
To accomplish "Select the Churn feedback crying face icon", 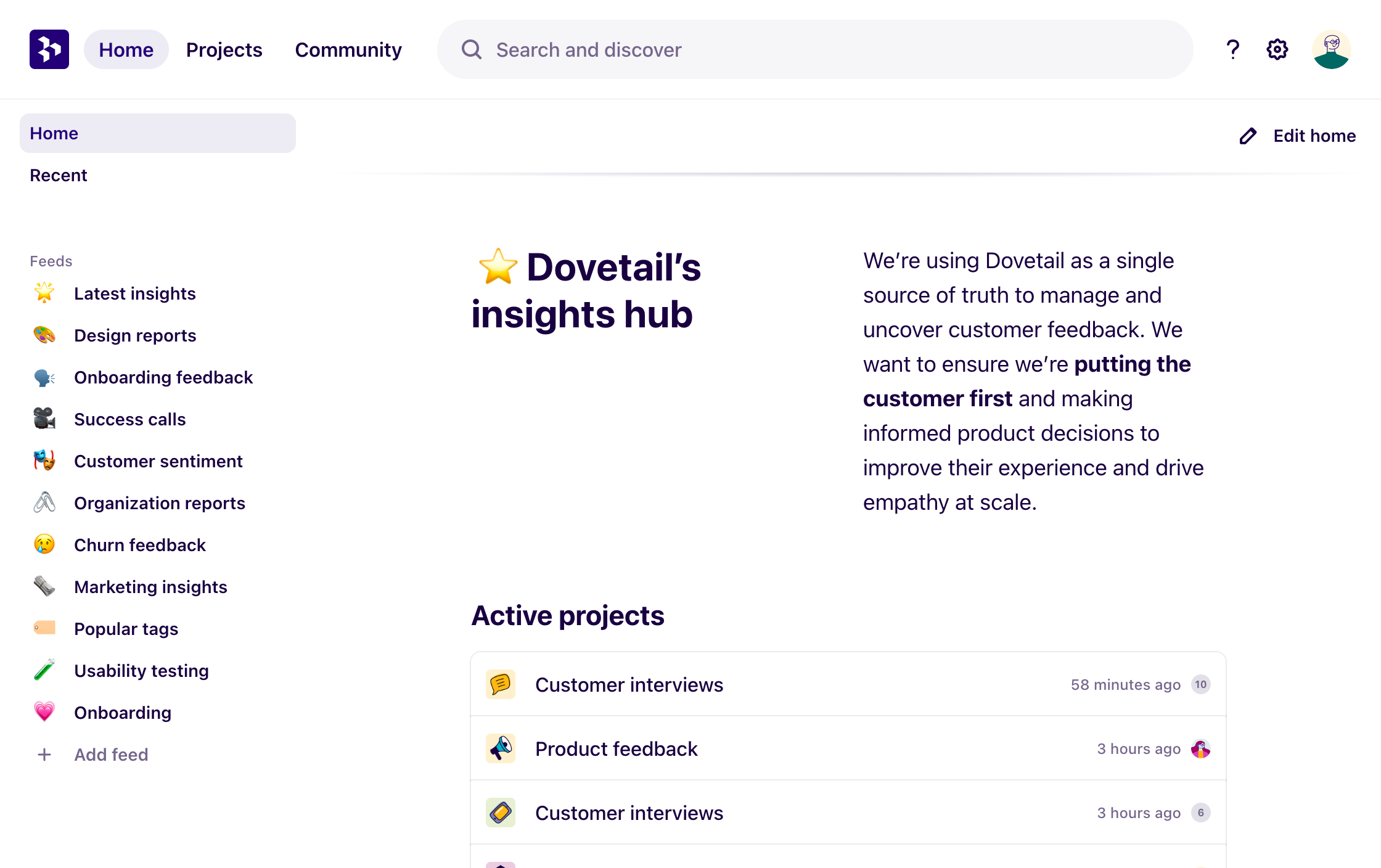I will [44, 544].
